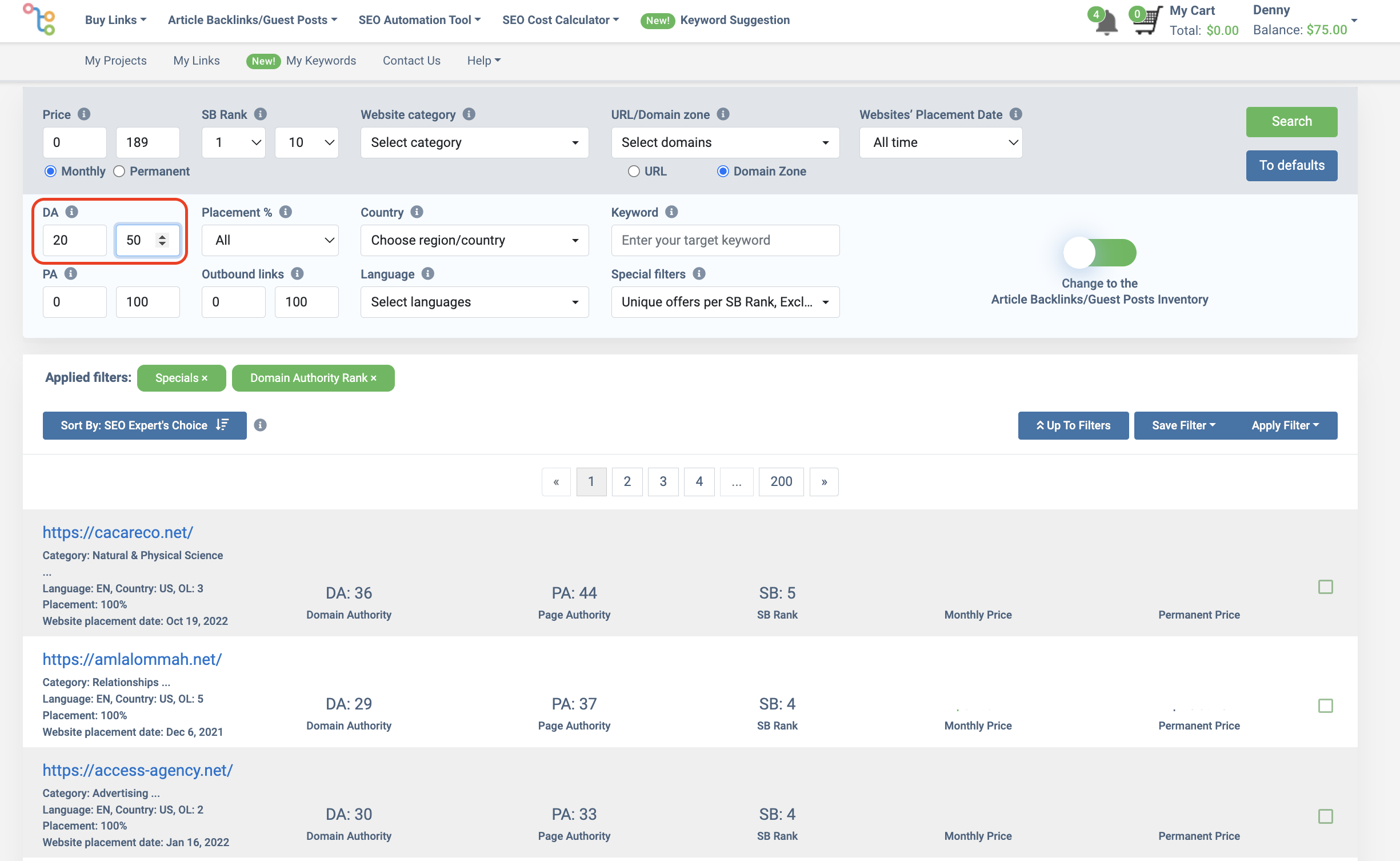Screen dimensions: 1400x861
Task: Click the site logo icon
Action: (x=39, y=19)
